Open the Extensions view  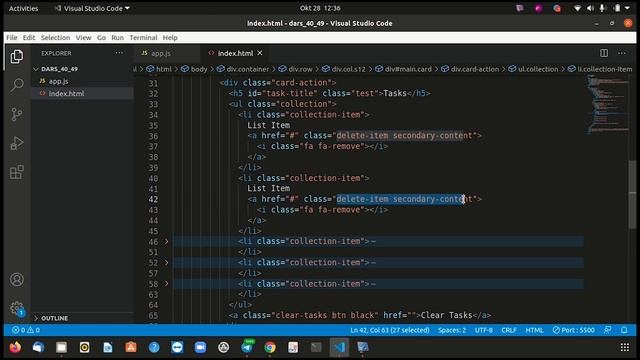pyautogui.click(x=17, y=172)
